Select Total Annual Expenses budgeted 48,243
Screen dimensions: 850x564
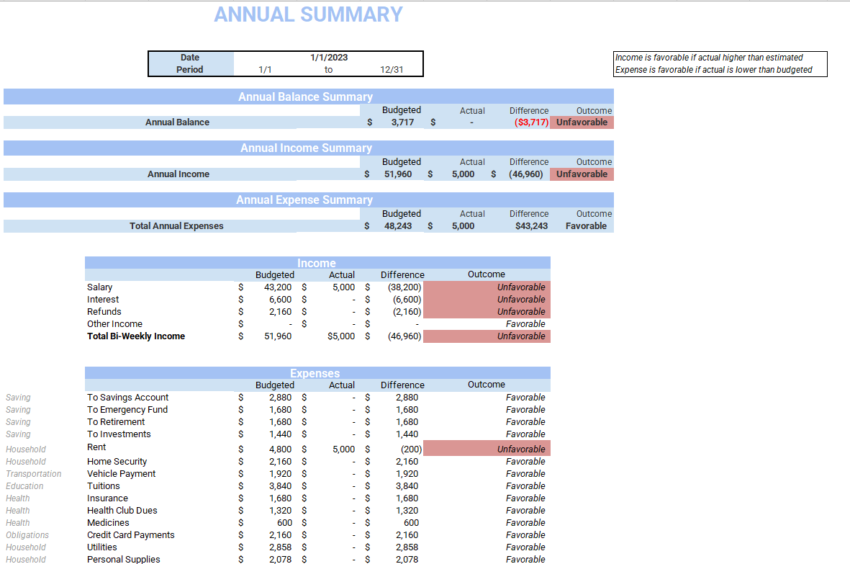tap(398, 226)
